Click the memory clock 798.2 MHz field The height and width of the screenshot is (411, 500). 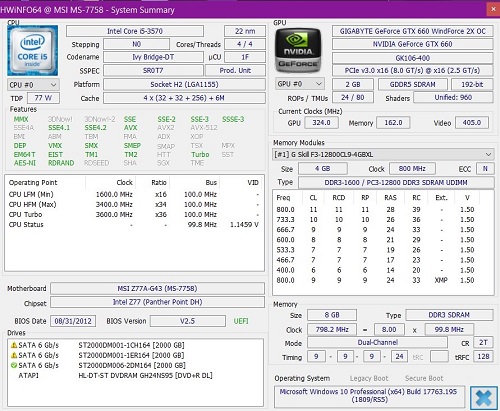[x=332, y=329]
